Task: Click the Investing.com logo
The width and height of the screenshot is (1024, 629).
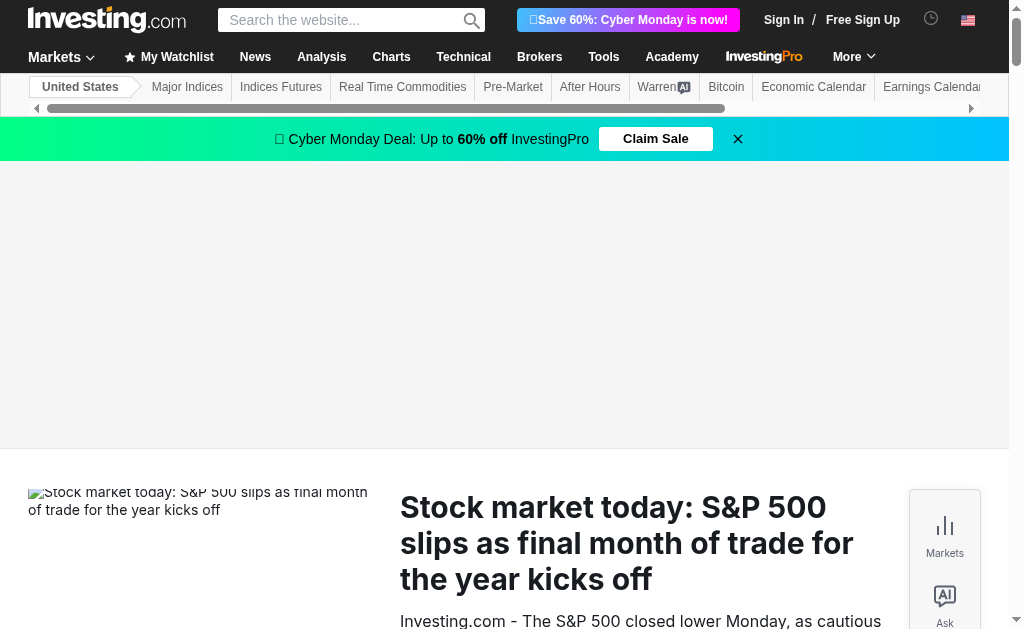Action: coord(107,19)
